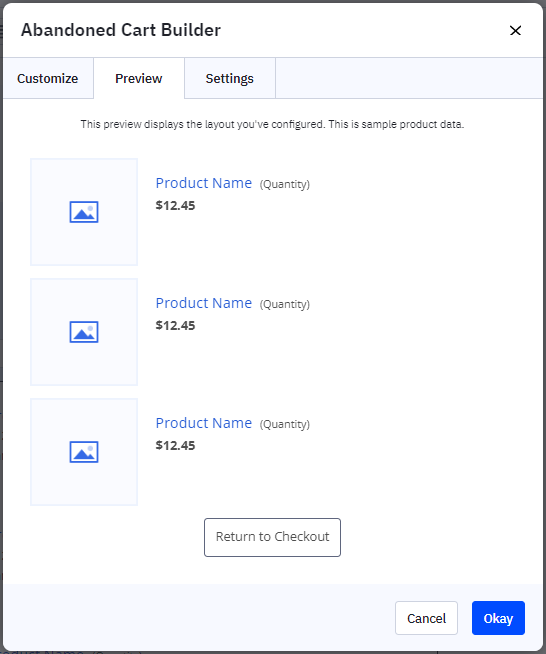Click the third product image placeholder icon
This screenshot has height=654, width=546.
[x=84, y=452]
